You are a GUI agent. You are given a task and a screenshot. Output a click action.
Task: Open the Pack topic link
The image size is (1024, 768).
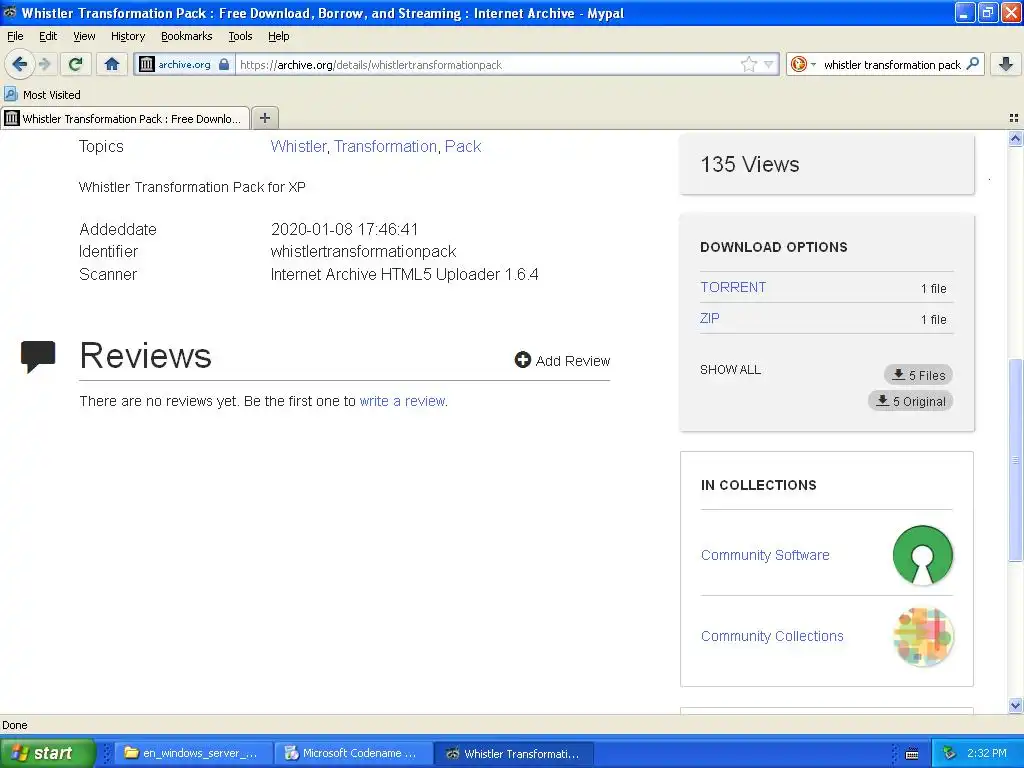coord(463,146)
